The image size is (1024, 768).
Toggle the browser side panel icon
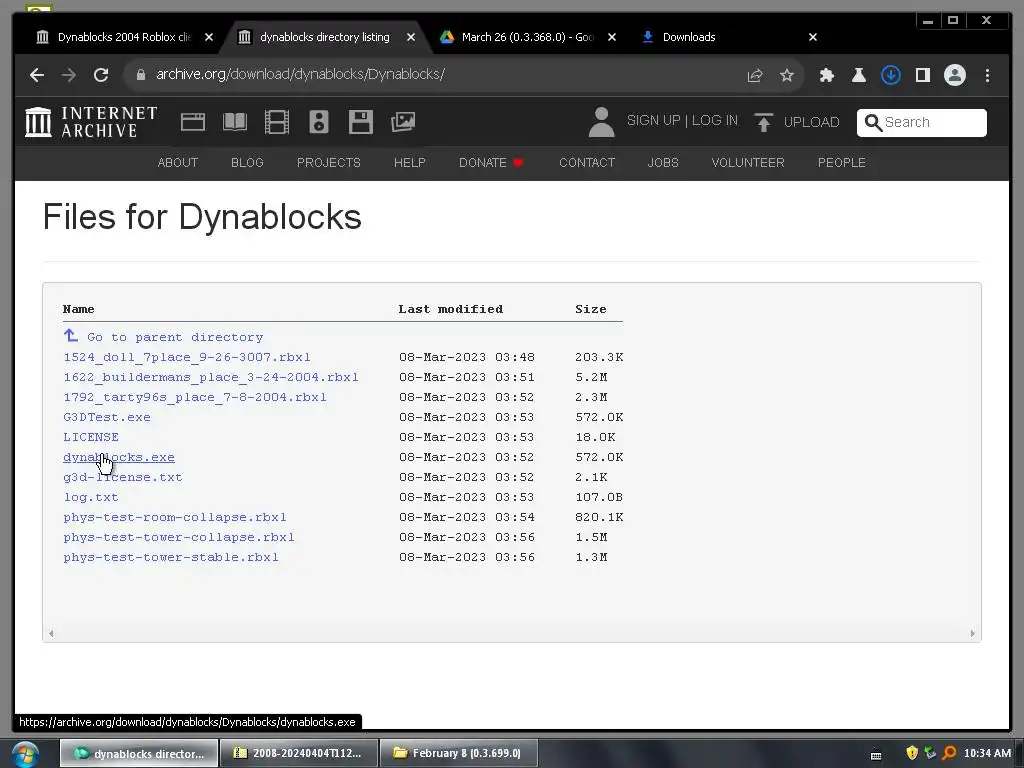click(x=923, y=75)
